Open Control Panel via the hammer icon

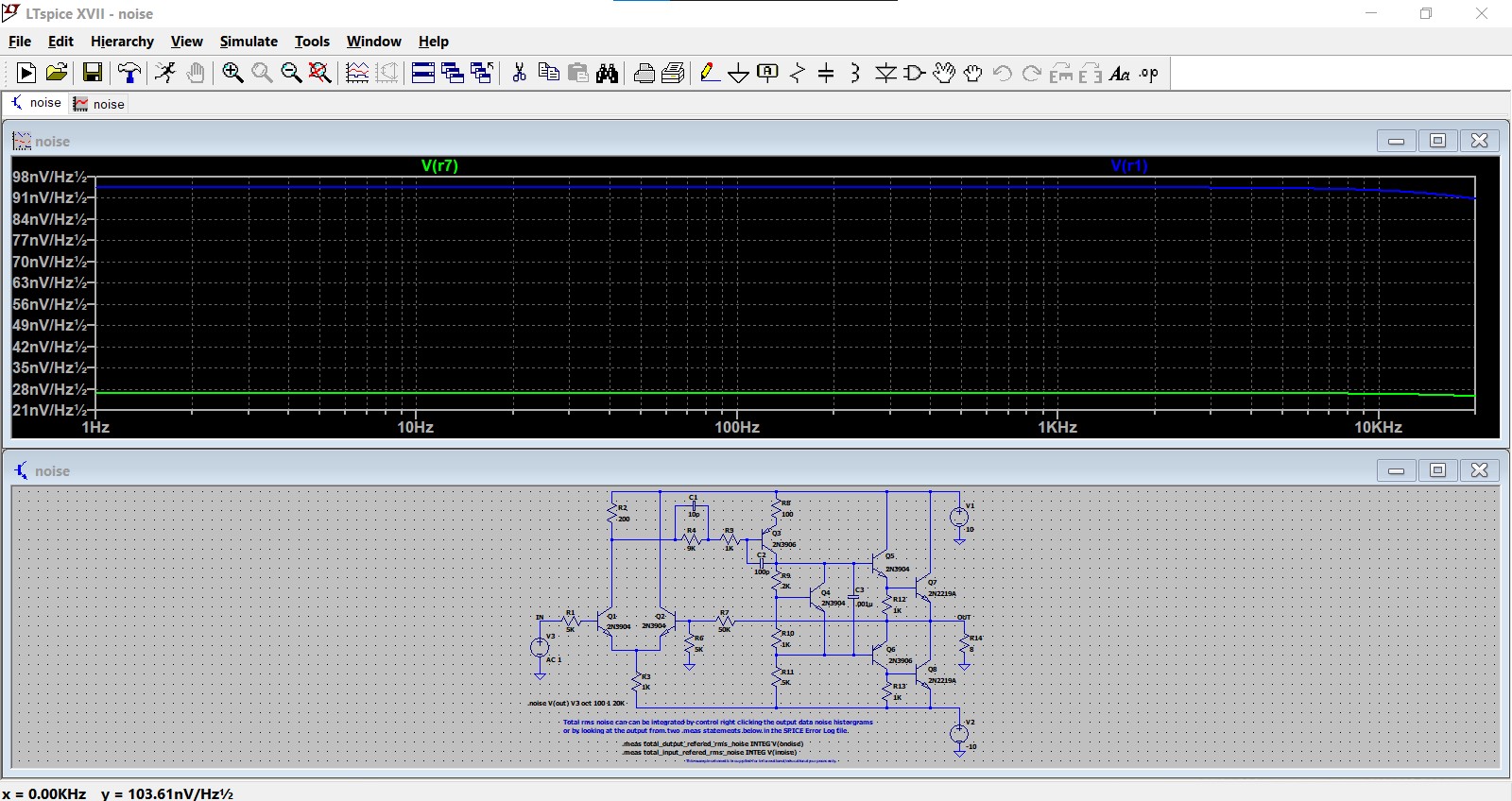(129, 73)
